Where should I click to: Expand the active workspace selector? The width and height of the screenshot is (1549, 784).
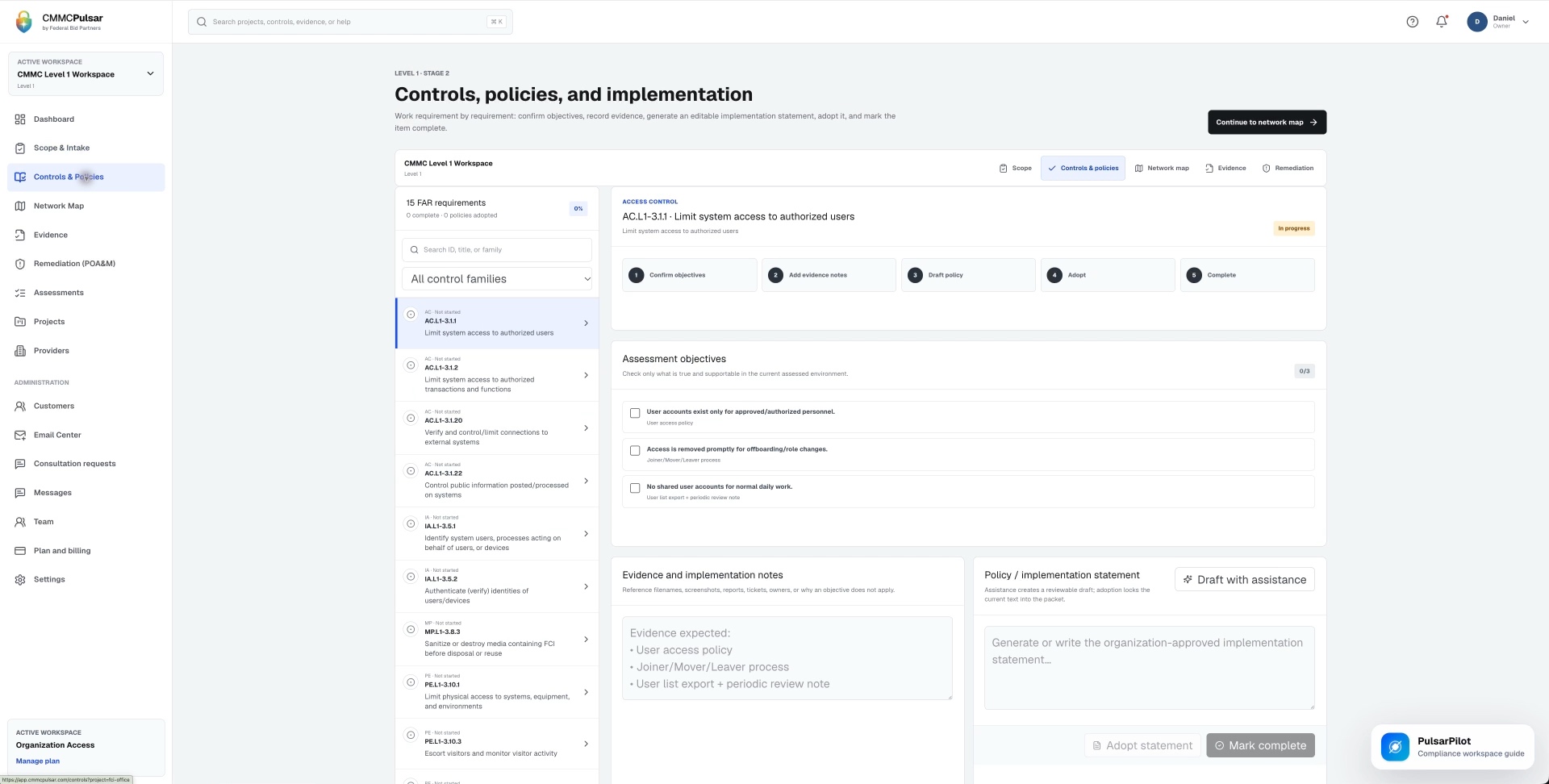(86, 73)
